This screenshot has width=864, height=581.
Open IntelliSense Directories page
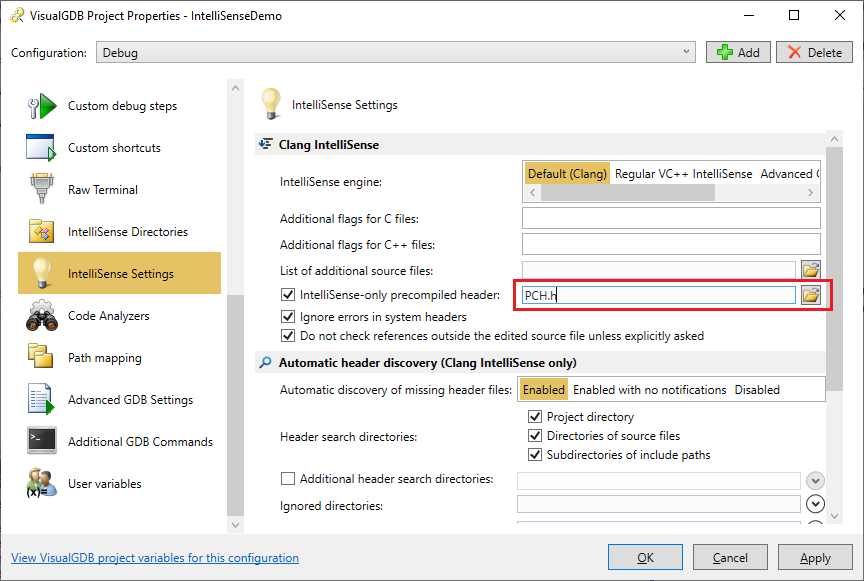click(120, 232)
